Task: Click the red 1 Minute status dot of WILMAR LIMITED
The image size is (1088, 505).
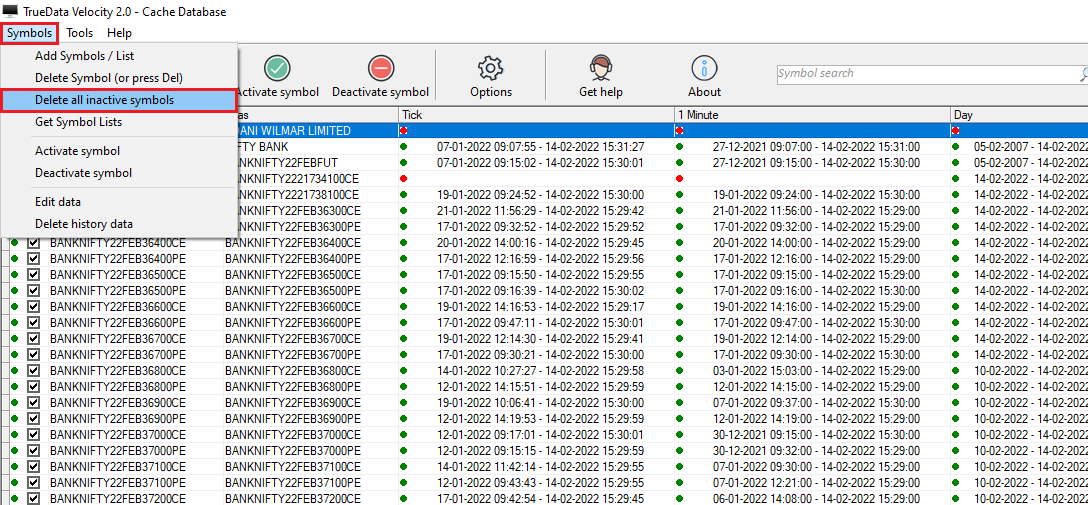Action: tap(679, 130)
